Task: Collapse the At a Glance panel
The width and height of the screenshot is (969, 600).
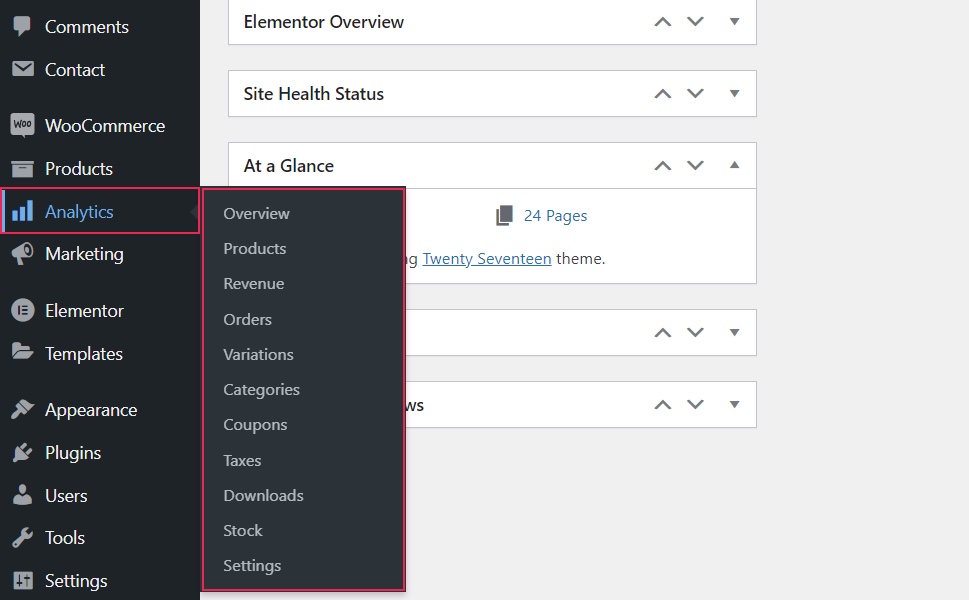Action: point(734,165)
